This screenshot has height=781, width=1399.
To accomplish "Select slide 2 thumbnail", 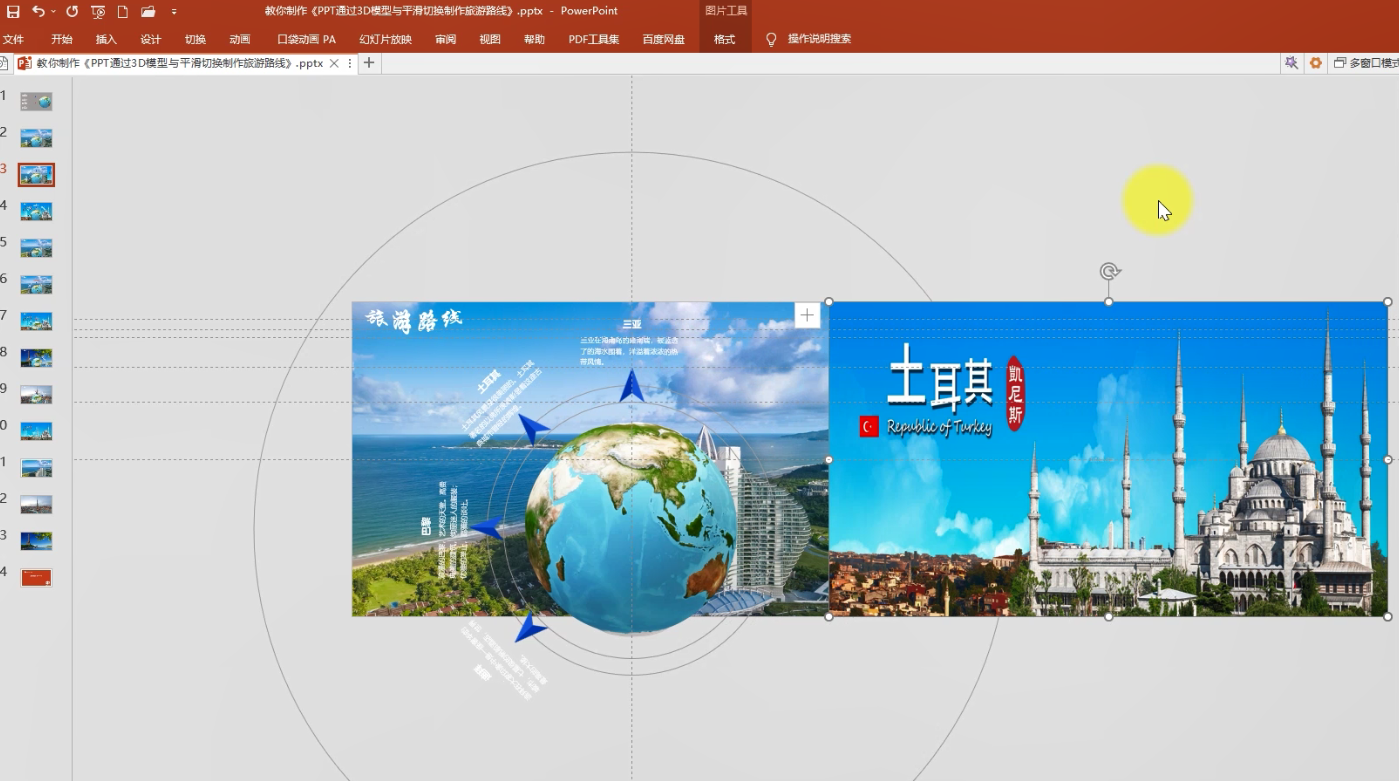I will [x=36, y=138].
